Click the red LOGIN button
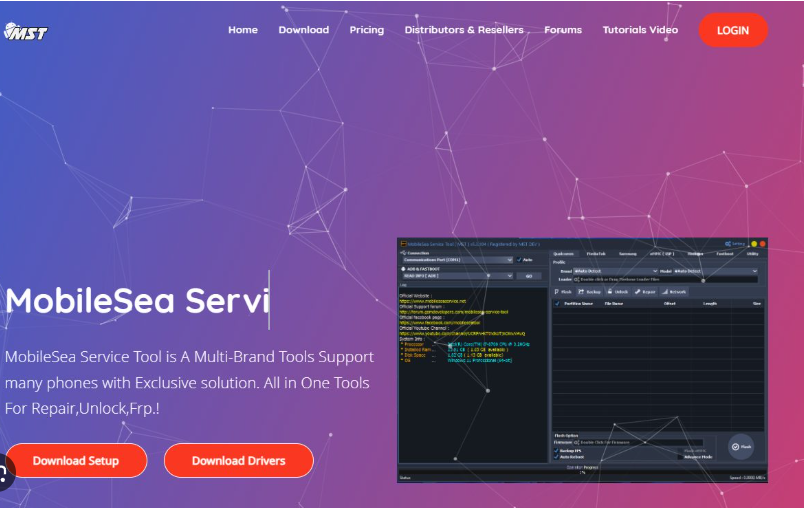 click(733, 30)
